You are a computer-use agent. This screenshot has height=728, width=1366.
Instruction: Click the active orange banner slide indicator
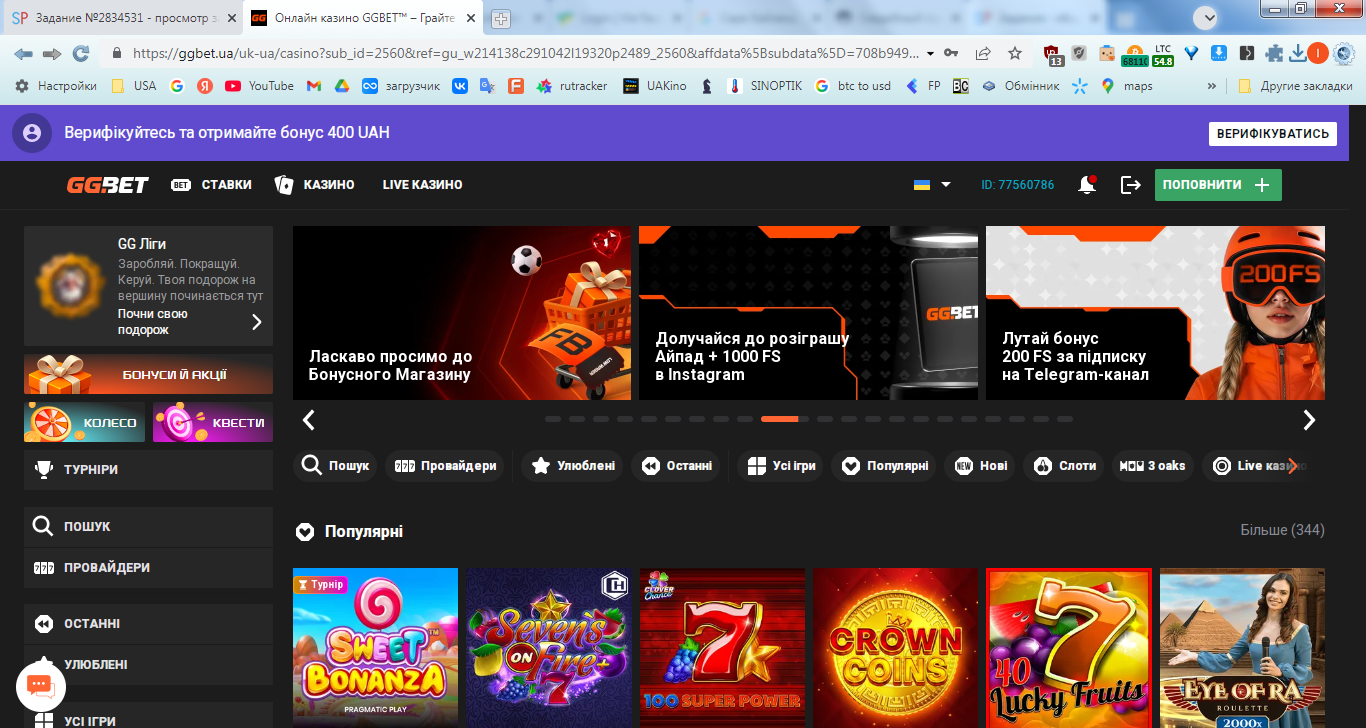pyautogui.click(x=779, y=419)
